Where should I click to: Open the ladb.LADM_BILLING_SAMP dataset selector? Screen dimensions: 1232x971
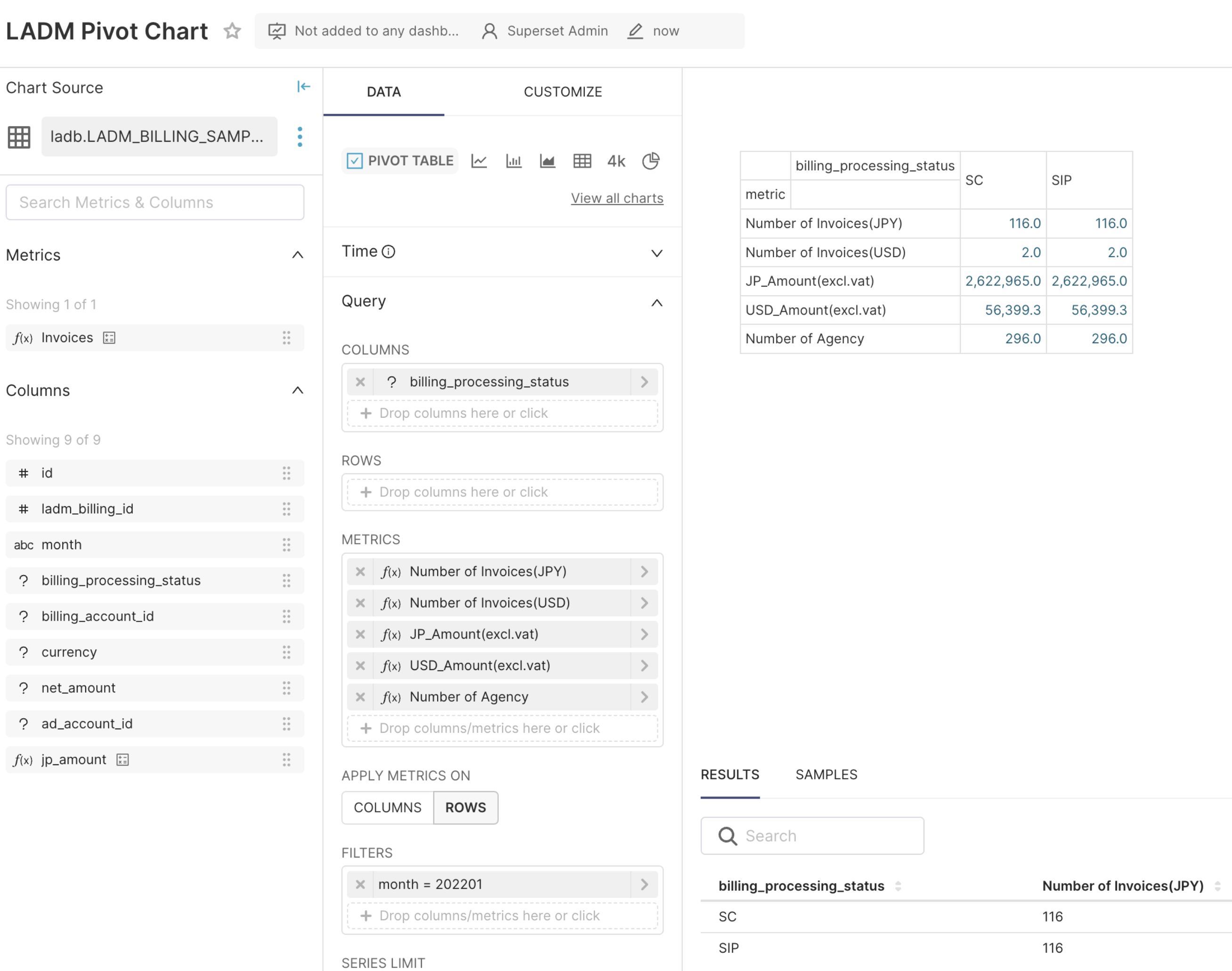pos(159,137)
